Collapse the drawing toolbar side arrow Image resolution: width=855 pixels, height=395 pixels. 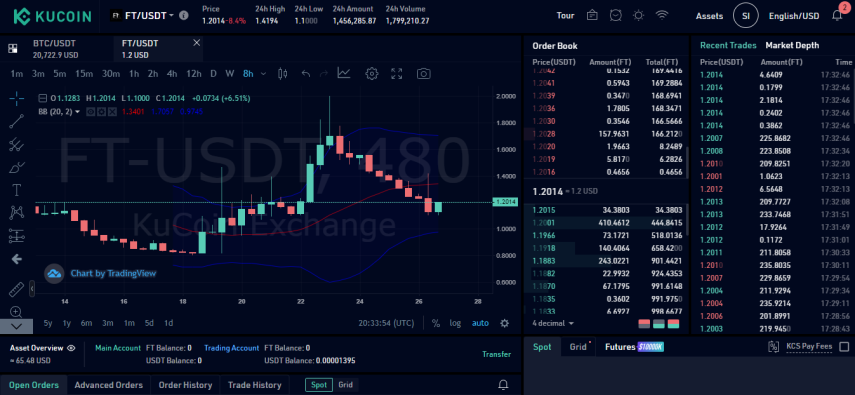[x=32, y=288]
